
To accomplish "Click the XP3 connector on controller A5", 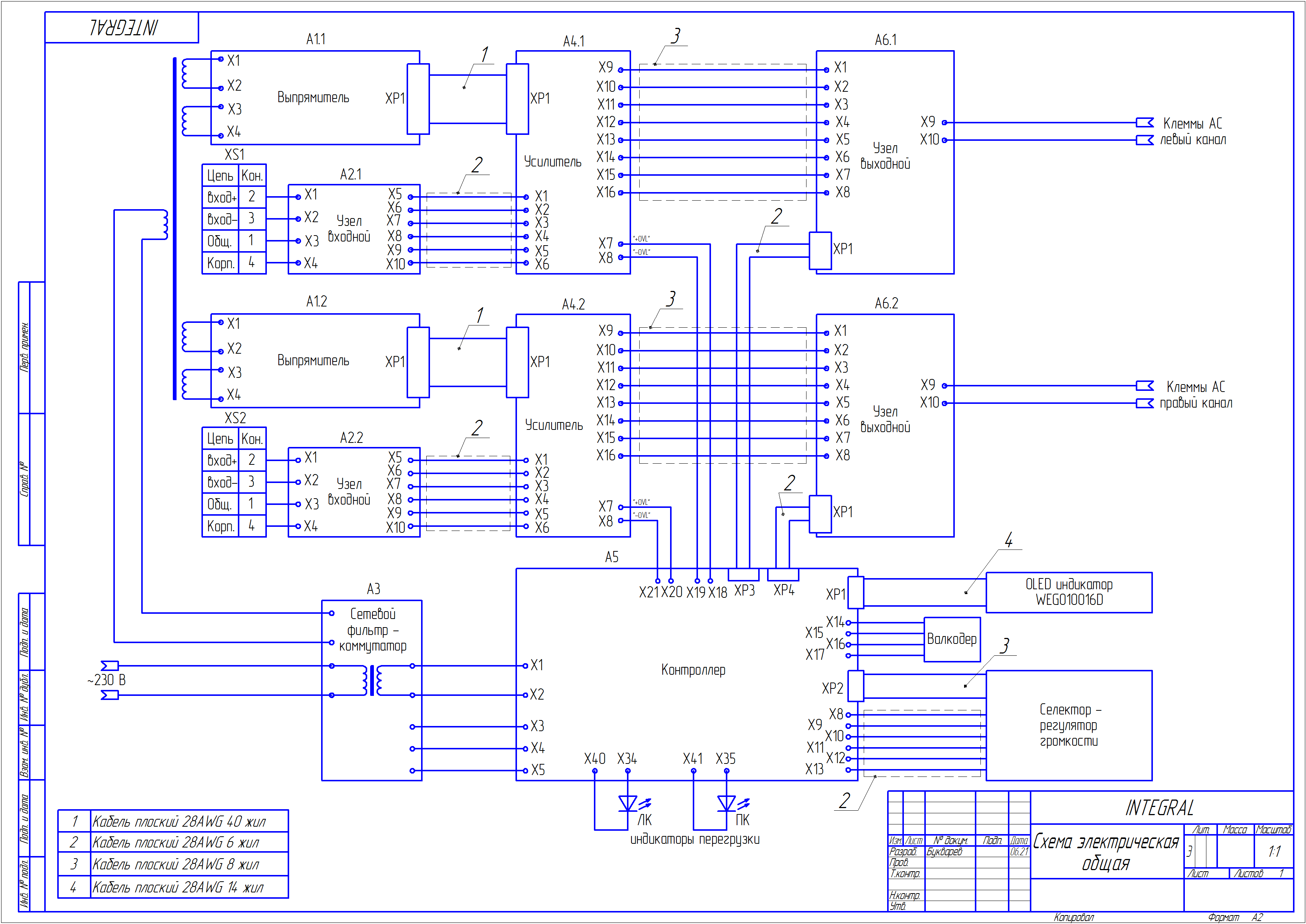I will pos(744,574).
